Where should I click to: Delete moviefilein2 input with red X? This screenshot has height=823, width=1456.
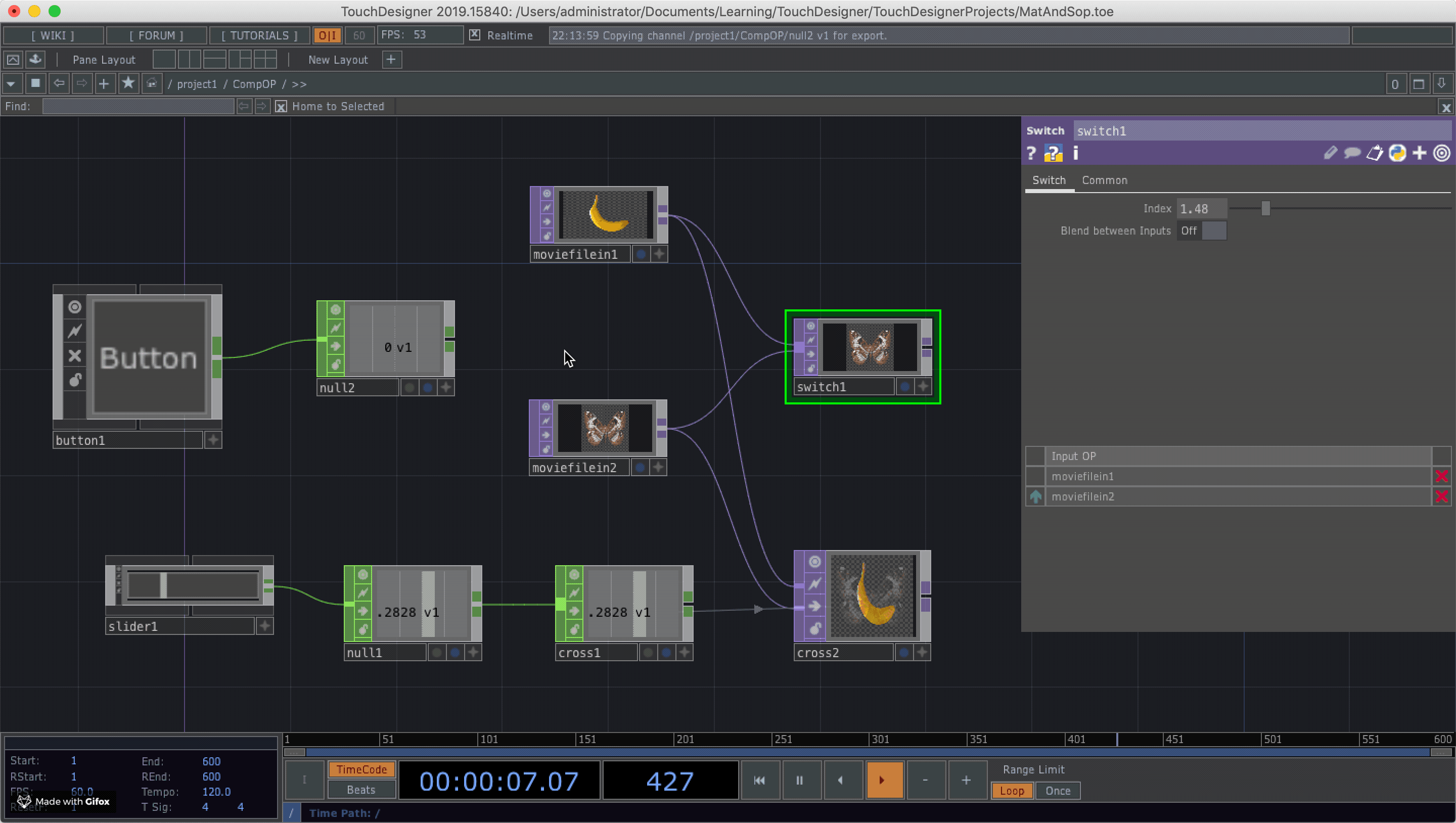point(1441,496)
